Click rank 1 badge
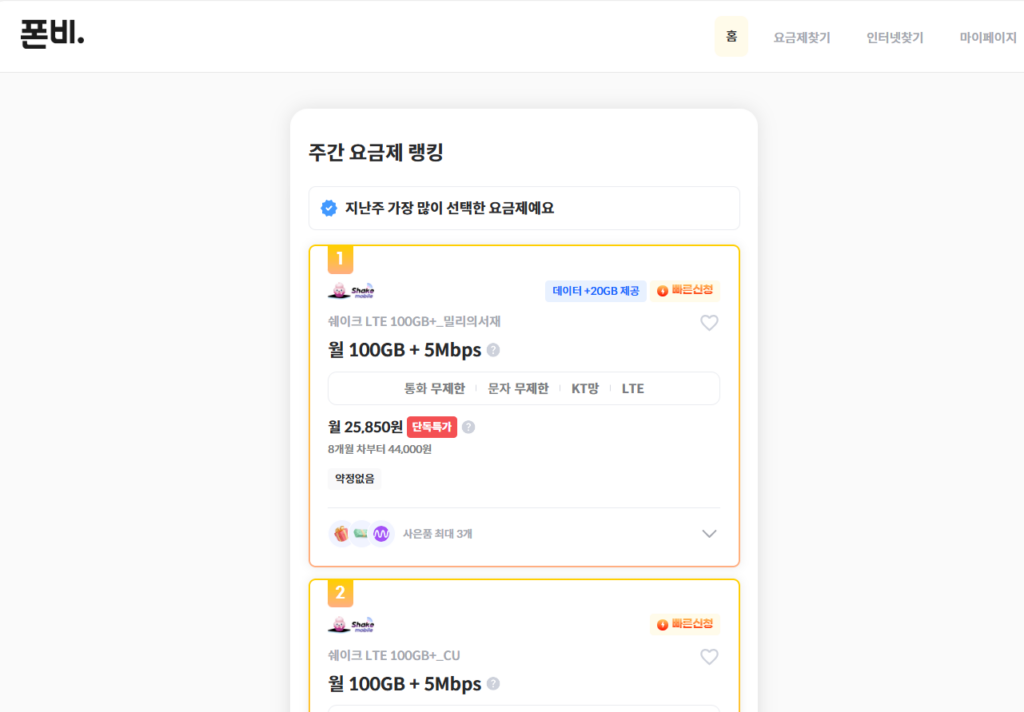The width and height of the screenshot is (1024, 712). click(340, 259)
